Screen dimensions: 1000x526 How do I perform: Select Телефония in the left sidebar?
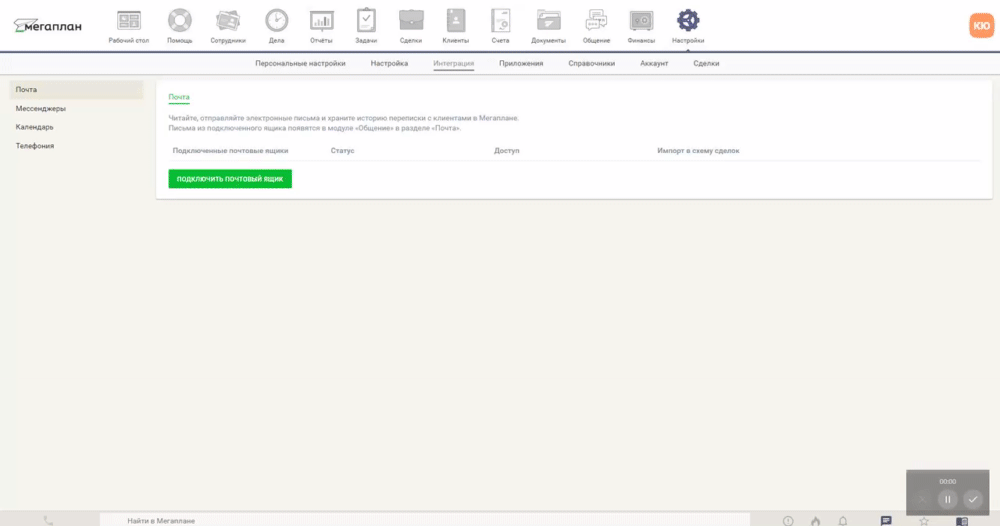tap(35, 145)
